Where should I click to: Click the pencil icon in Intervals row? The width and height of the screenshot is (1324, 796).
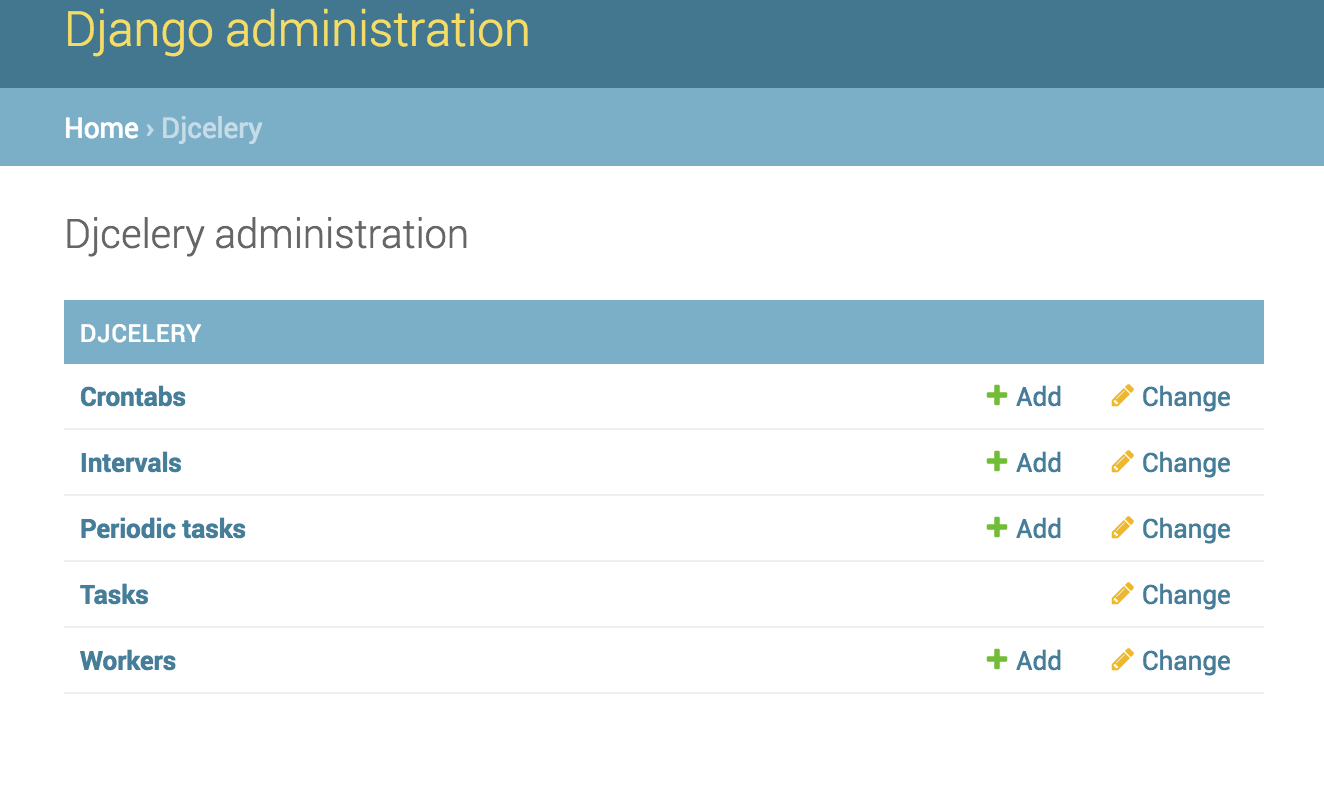click(1122, 461)
